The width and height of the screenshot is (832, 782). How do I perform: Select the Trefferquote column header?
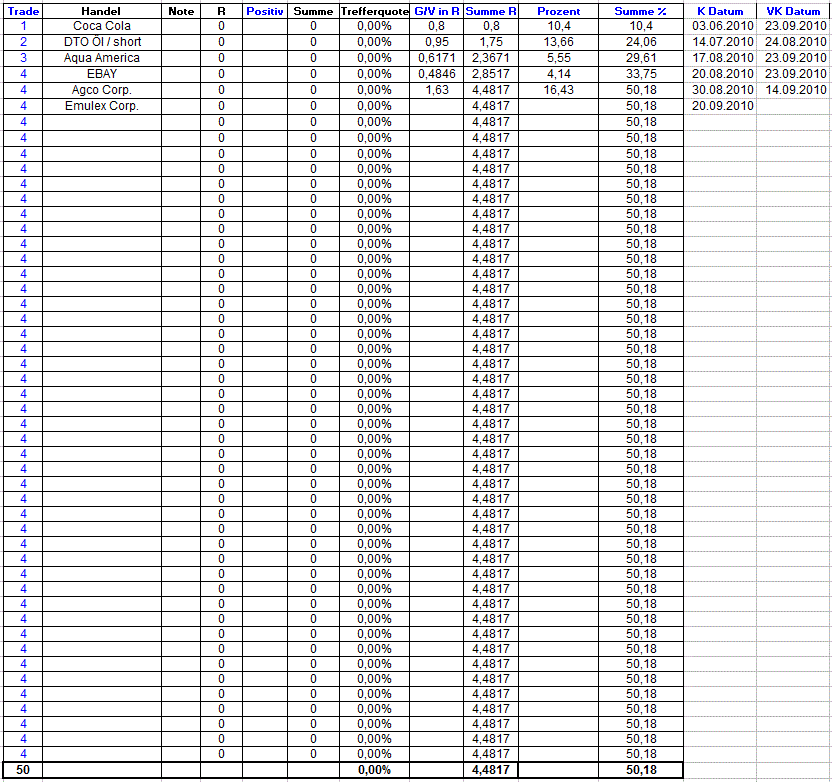(x=374, y=11)
